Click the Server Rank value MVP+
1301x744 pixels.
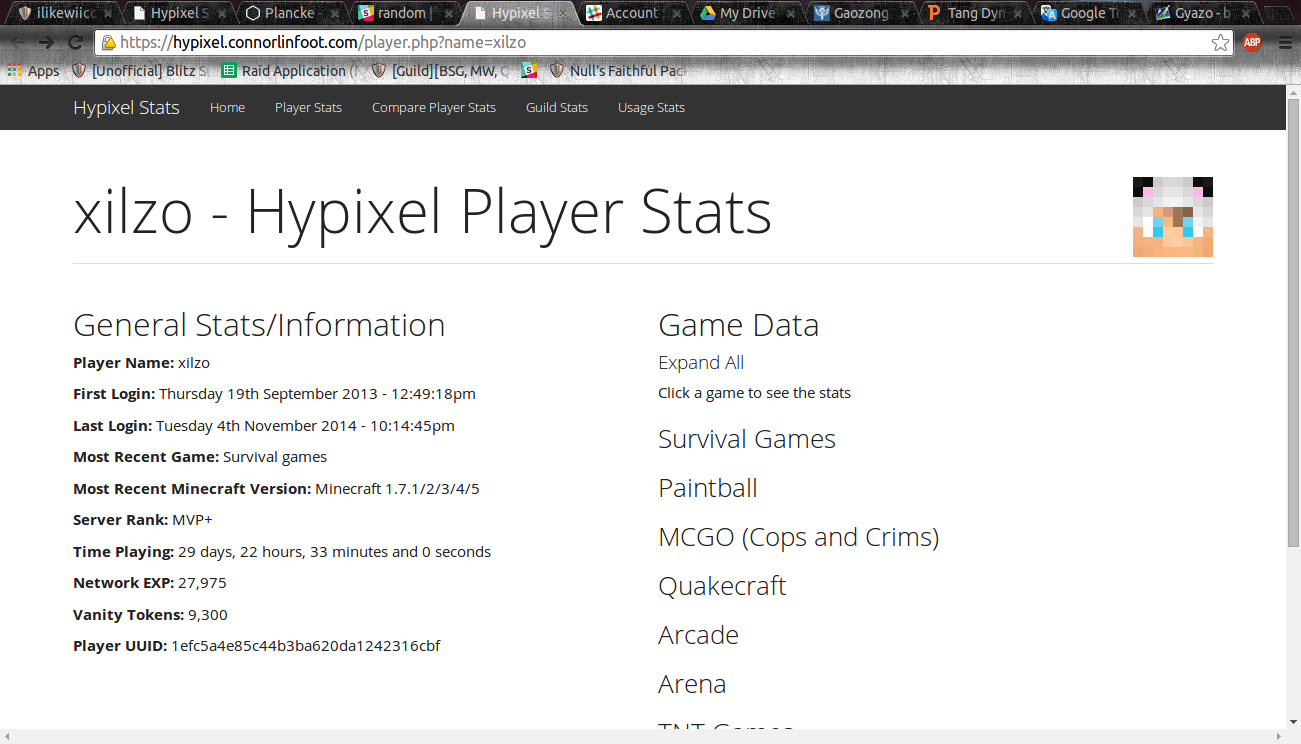coord(192,520)
